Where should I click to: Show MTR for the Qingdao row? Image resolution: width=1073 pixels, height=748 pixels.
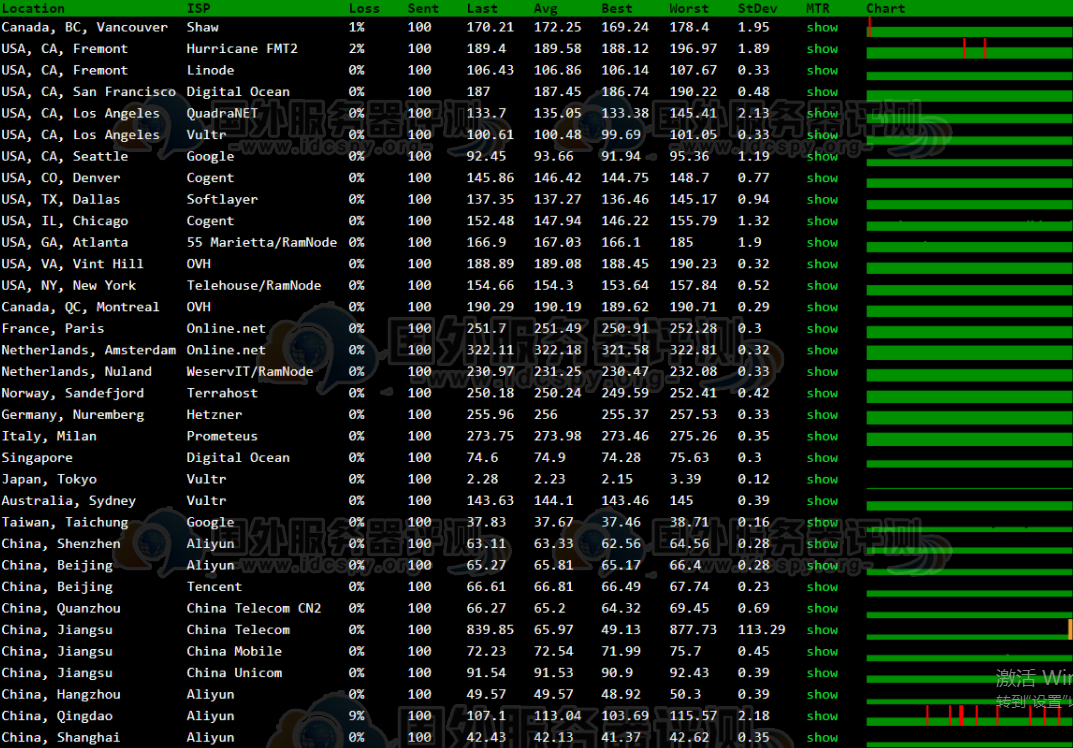(x=822, y=716)
